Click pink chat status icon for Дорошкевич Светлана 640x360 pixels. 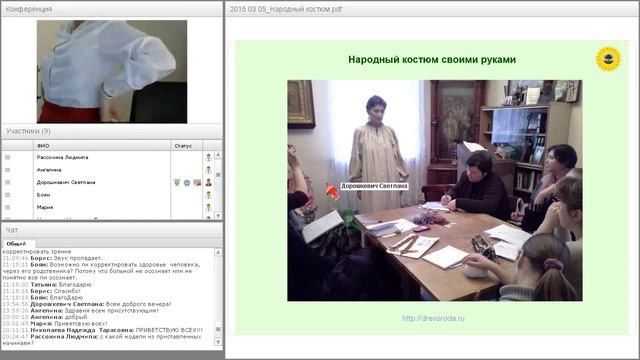[197, 182]
